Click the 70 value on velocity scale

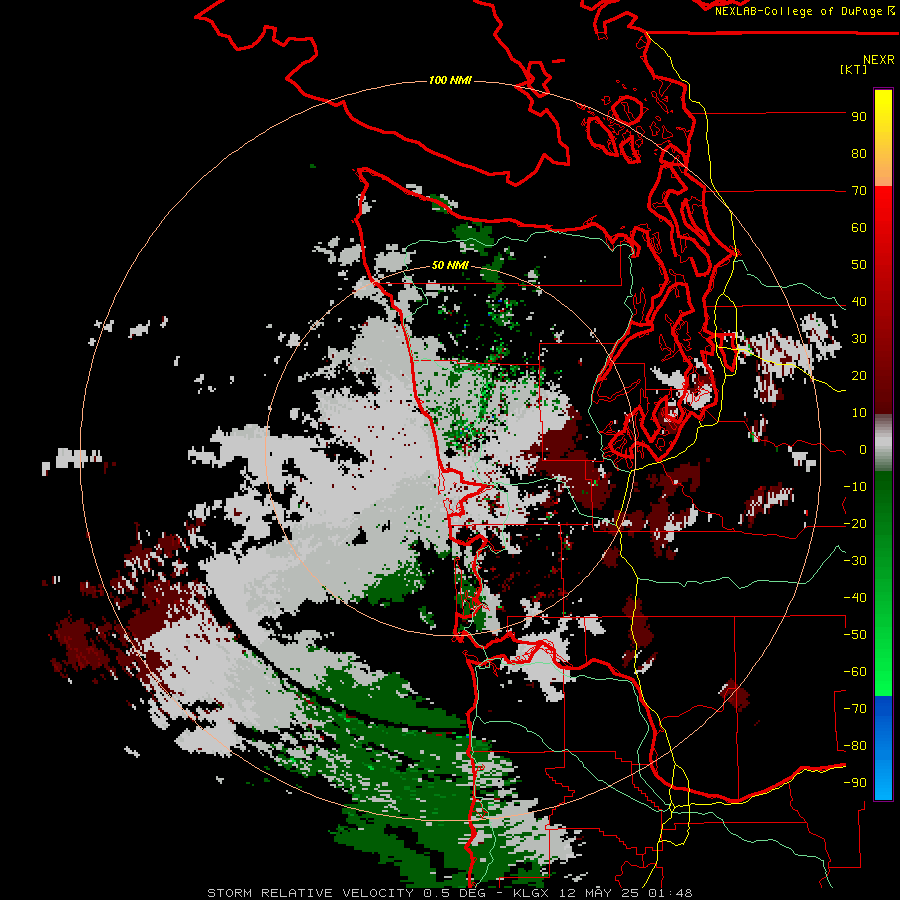(x=859, y=191)
